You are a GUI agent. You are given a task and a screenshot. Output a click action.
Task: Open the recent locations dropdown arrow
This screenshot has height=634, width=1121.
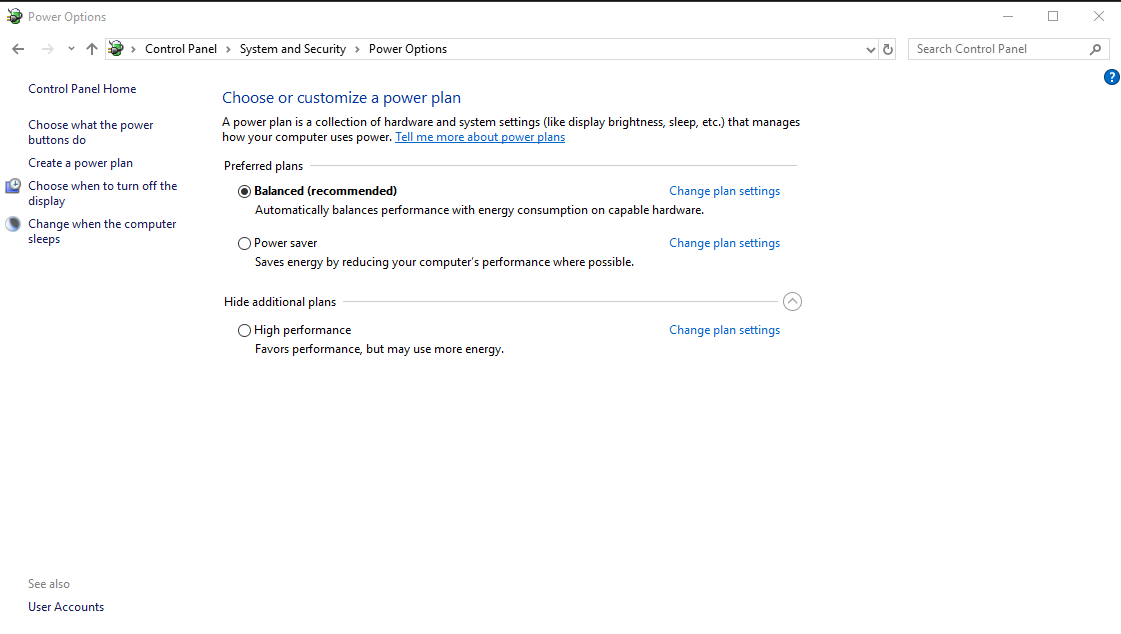tap(71, 49)
